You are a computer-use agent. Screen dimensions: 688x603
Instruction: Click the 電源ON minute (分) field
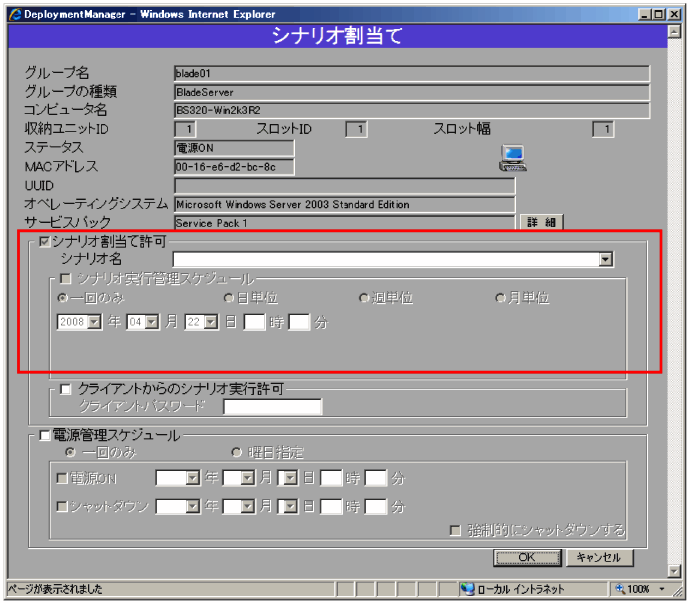pyautogui.click(x=376, y=478)
